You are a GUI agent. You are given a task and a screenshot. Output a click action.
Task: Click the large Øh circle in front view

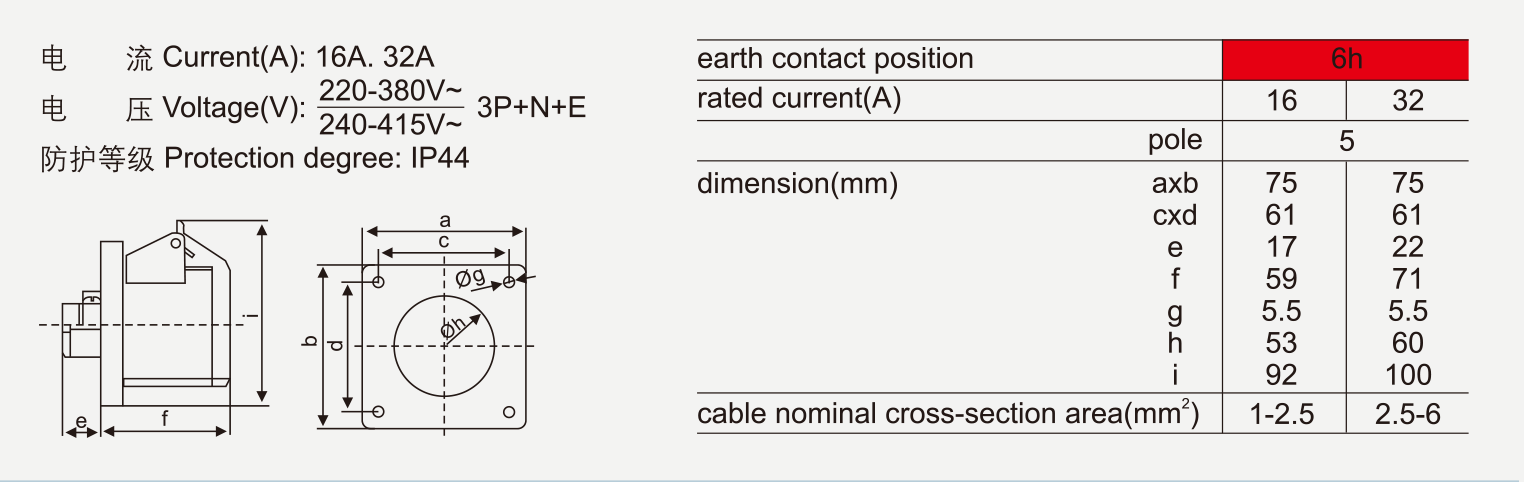[x=444, y=345]
